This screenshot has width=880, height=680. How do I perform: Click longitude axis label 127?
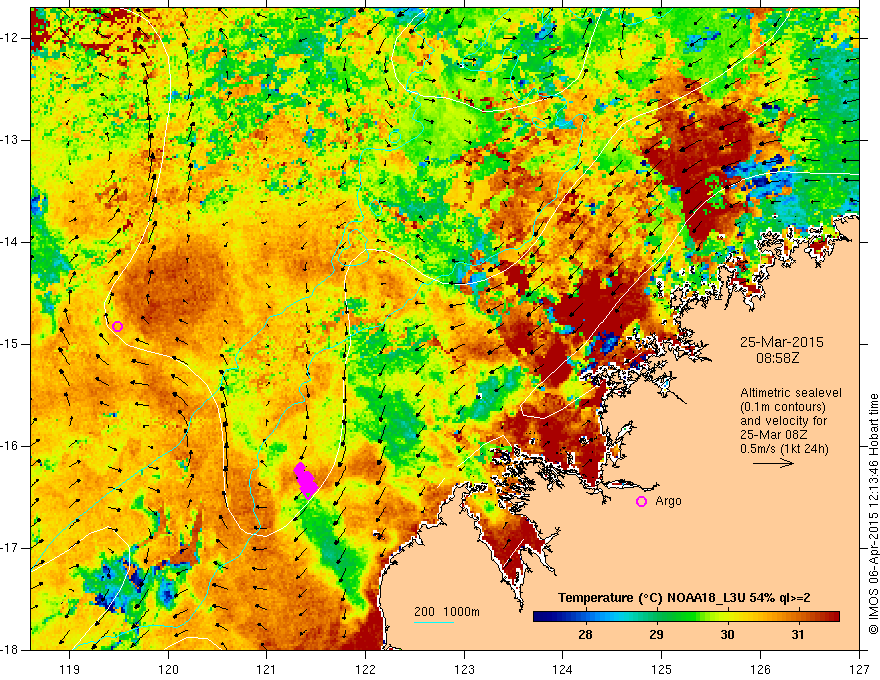(x=859, y=670)
